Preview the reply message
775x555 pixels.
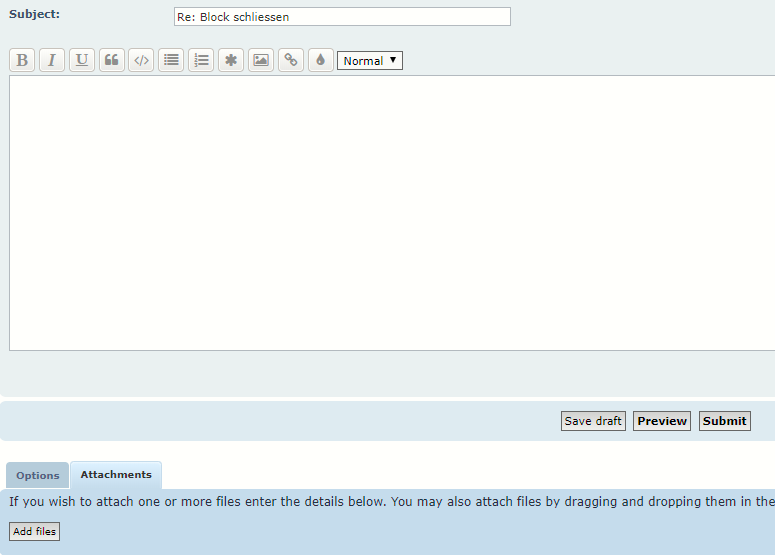tap(662, 421)
